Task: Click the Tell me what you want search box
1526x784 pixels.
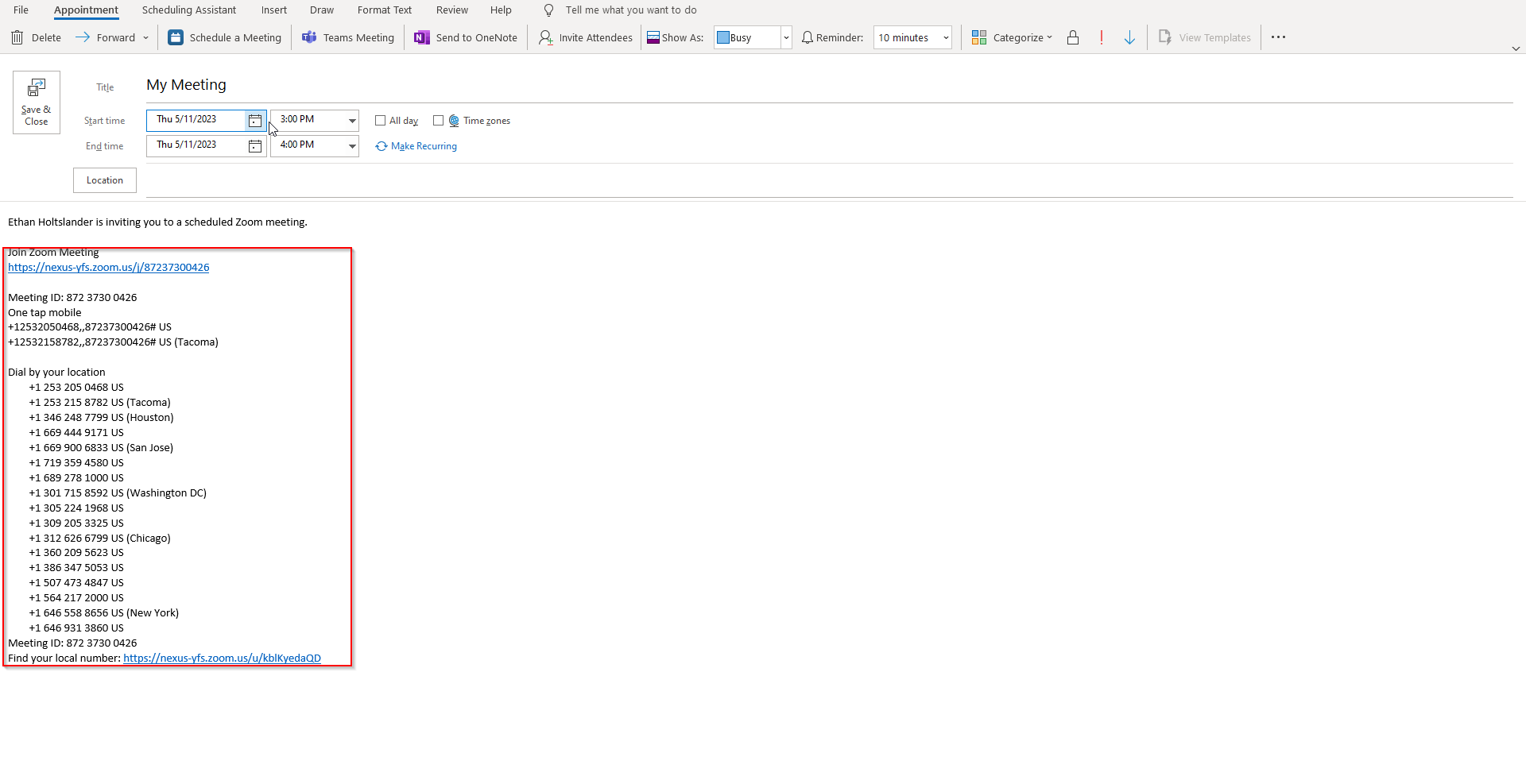Action: (631, 10)
